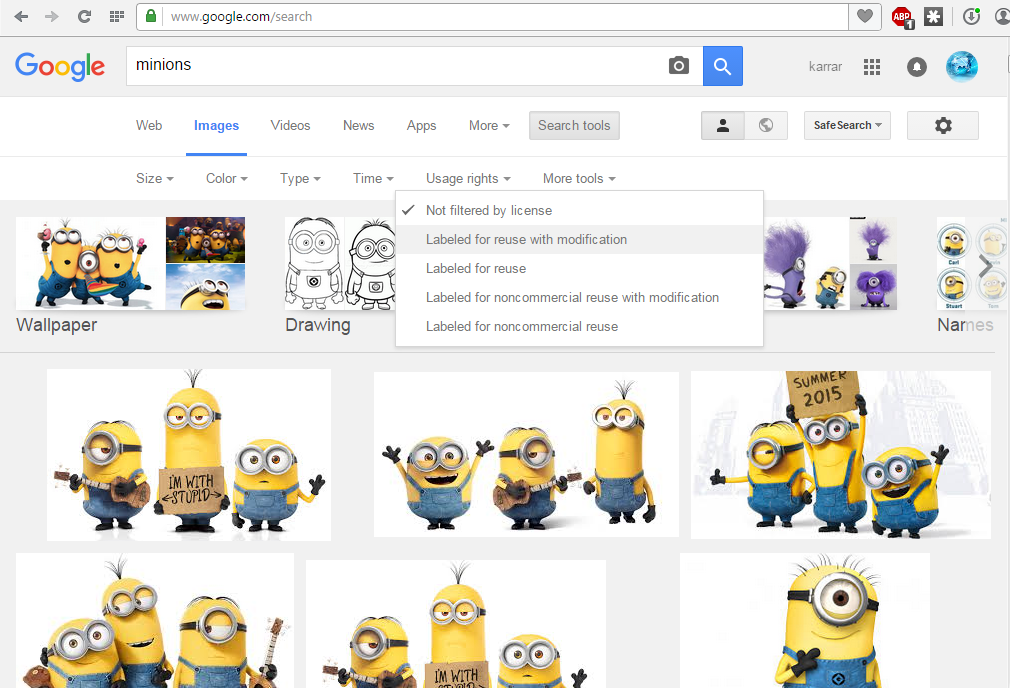The image size is (1010, 688).
Task: Open the asterisk extension icon
Action: 933,16
